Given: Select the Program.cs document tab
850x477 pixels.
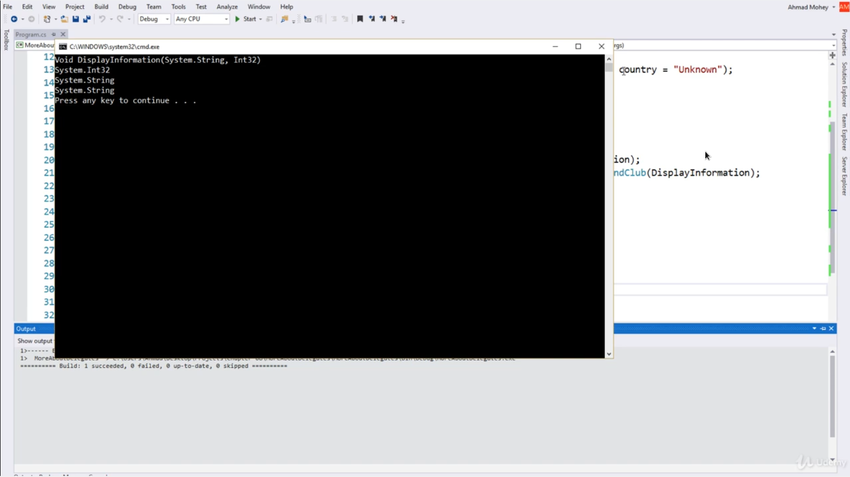Looking at the screenshot, I should [x=31, y=34].
